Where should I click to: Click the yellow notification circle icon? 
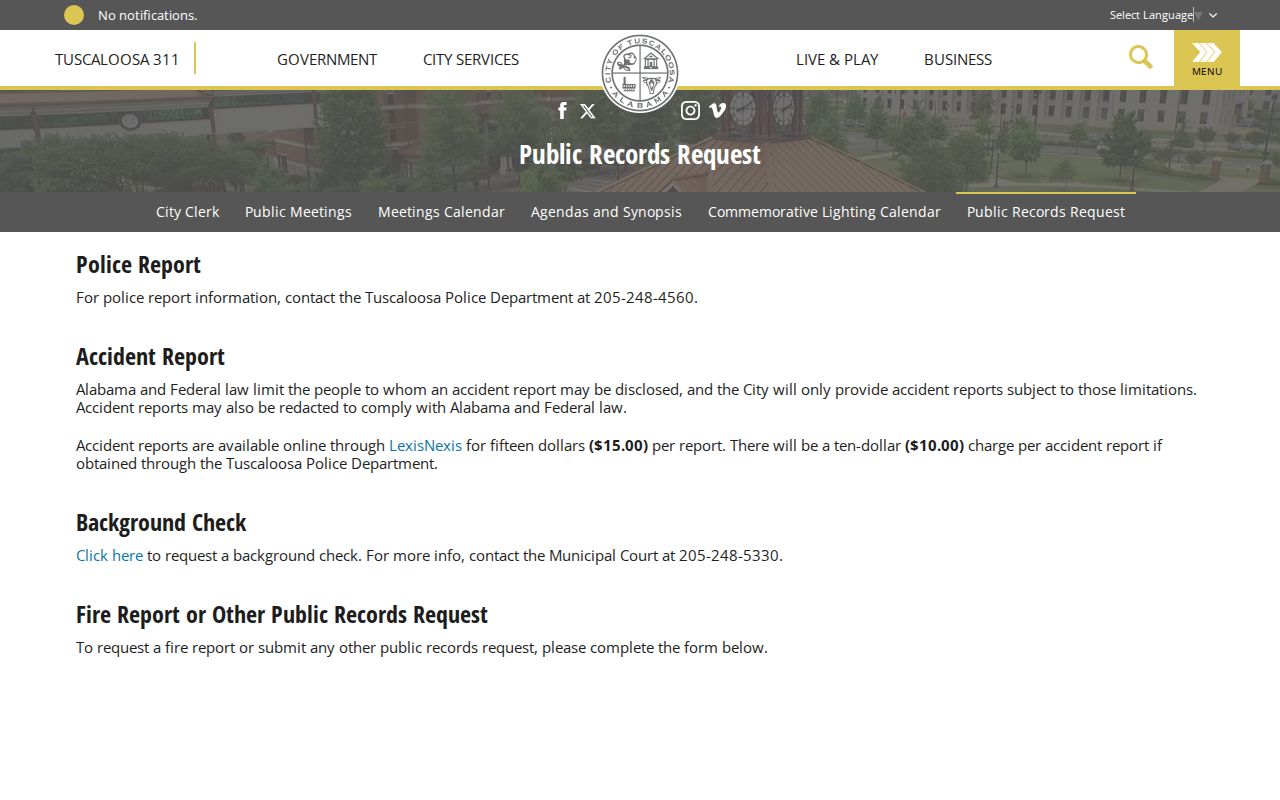74,15
